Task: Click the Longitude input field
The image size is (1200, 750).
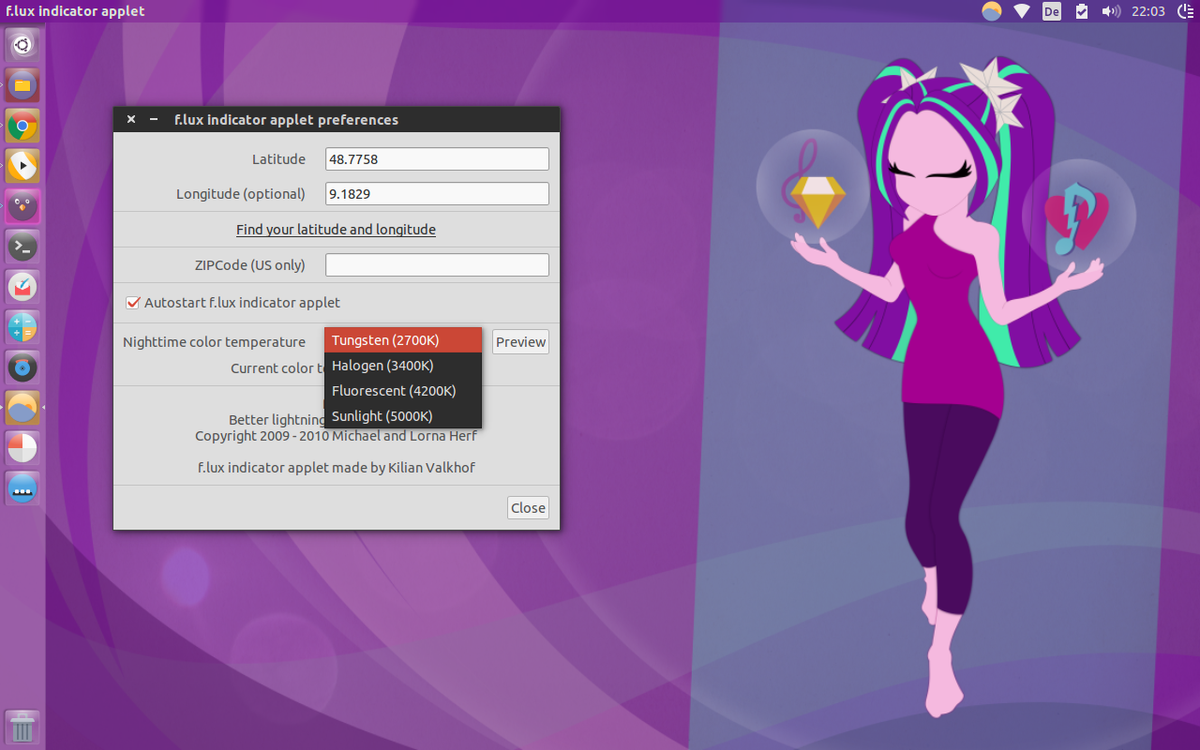Action: point(437,194)
